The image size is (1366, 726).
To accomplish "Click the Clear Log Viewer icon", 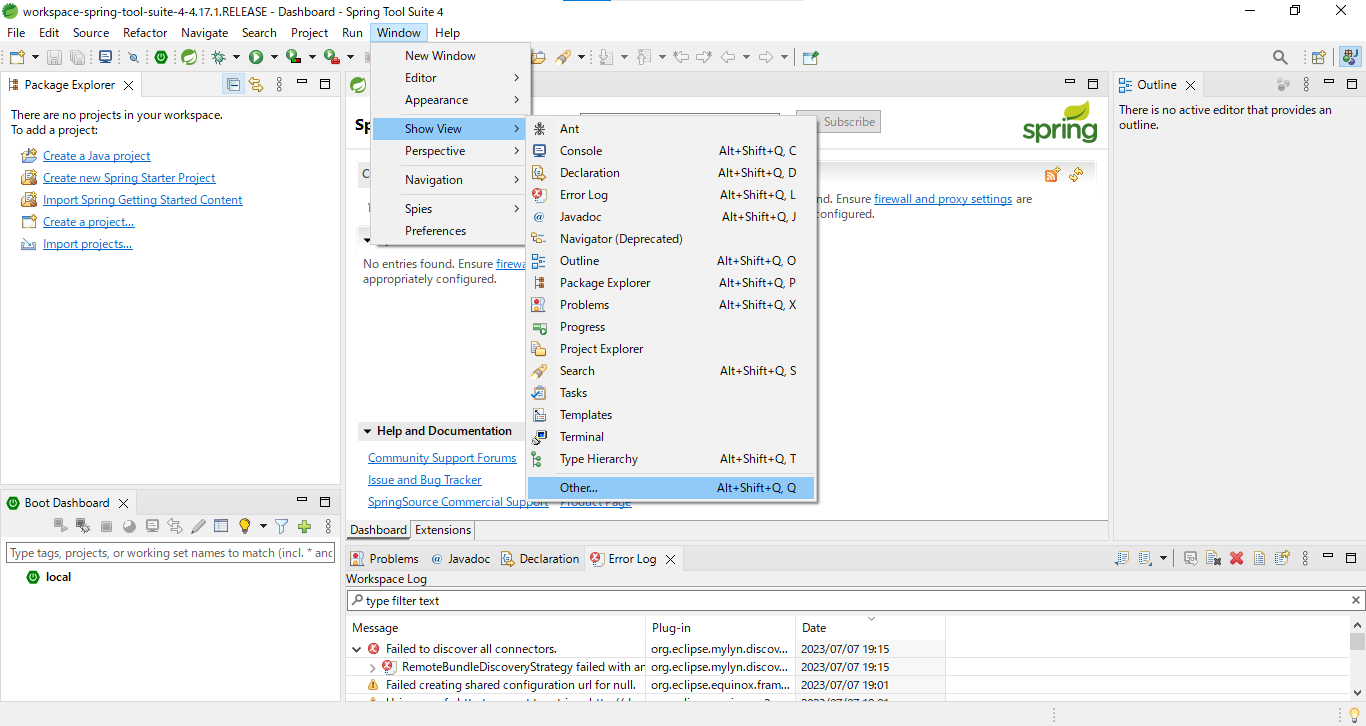I will coord(1213,558).
